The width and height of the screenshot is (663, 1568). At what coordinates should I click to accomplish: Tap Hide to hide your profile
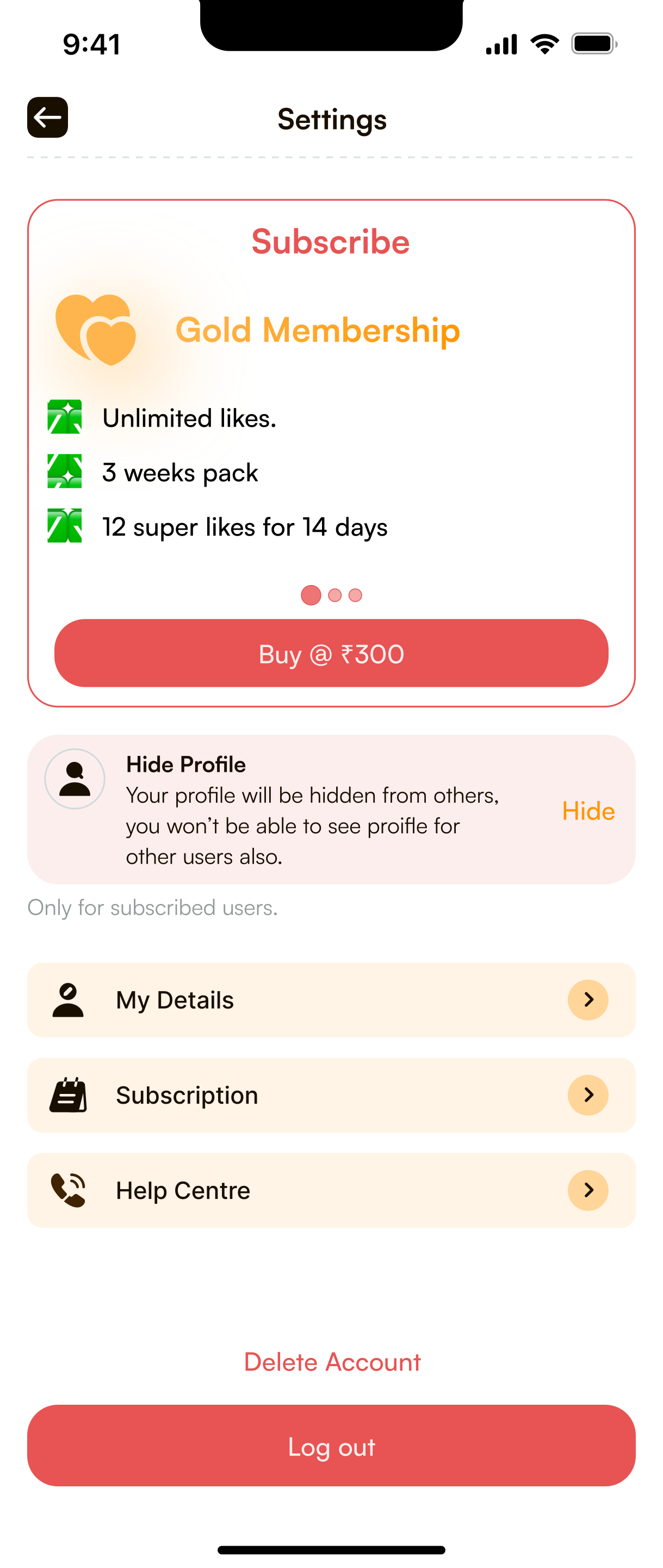click(588, 811)
